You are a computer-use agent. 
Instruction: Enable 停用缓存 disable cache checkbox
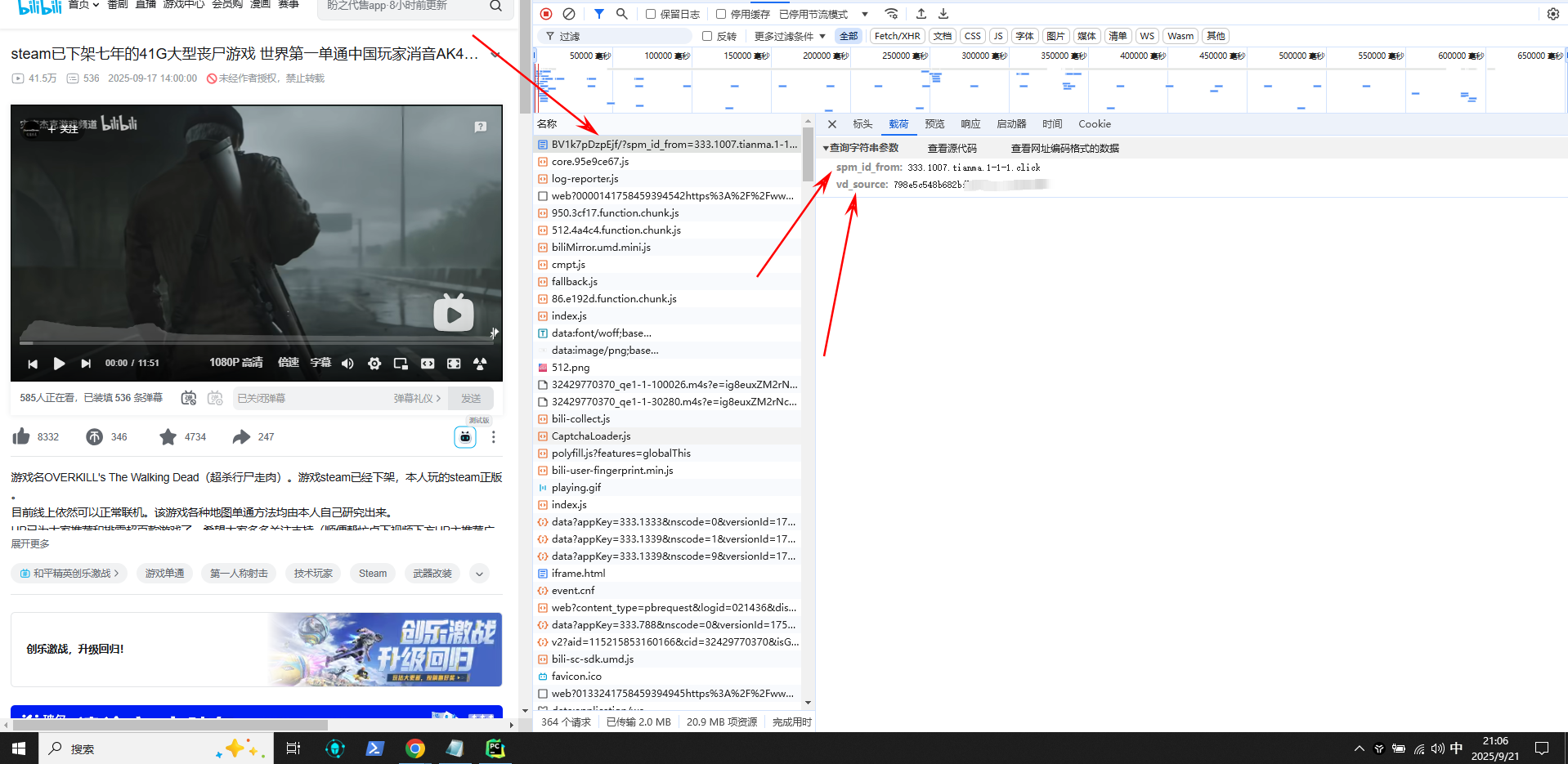point(721,14)
